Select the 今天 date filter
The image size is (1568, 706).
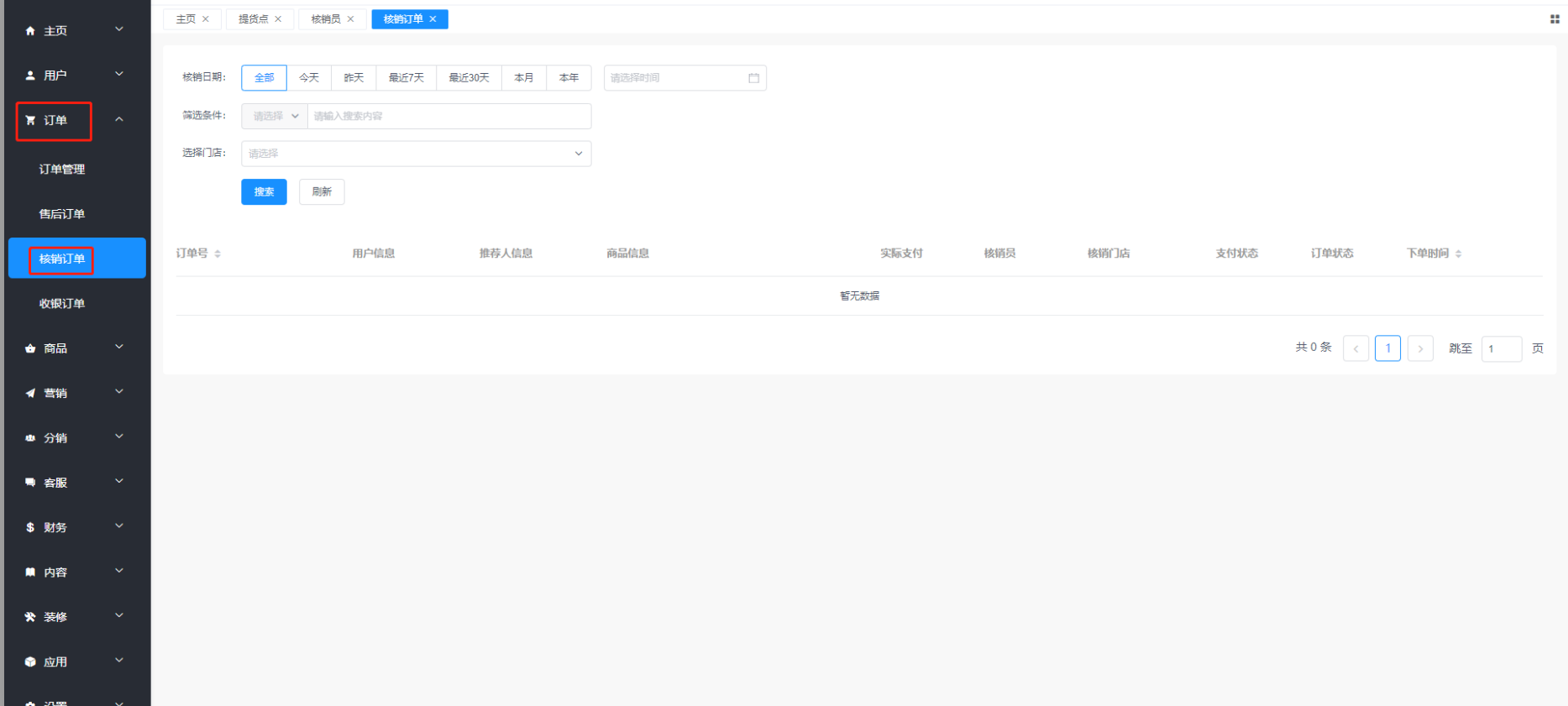point(309,78)
